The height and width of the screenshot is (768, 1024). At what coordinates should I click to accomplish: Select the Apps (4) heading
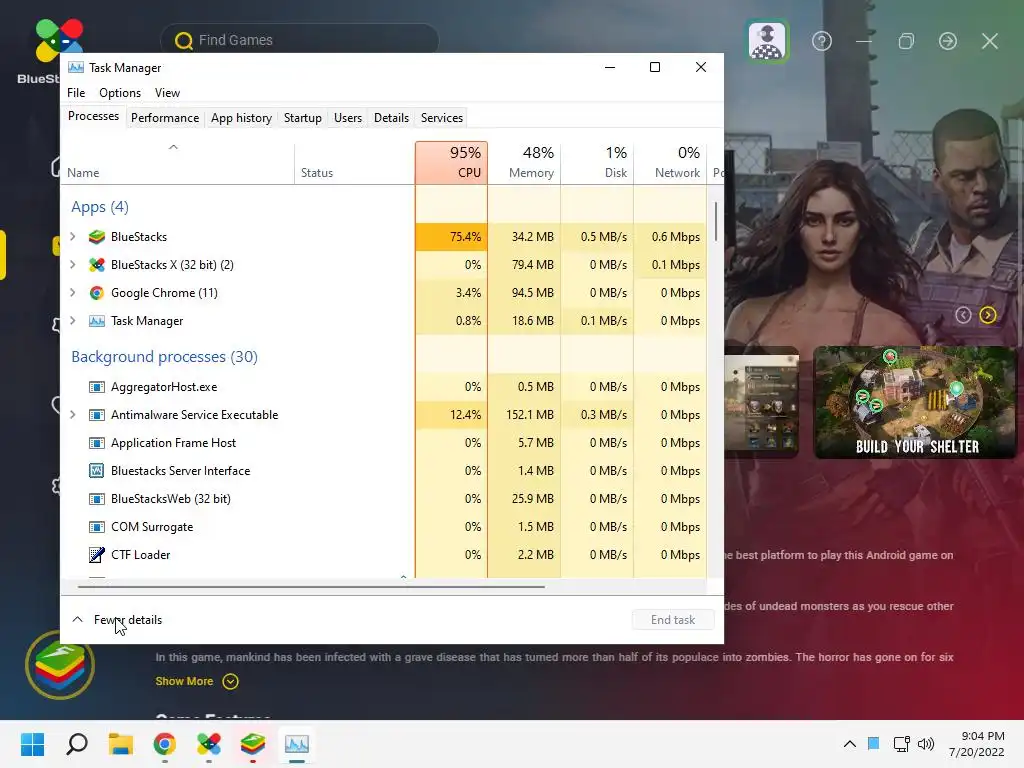click(x=100, y=207)
